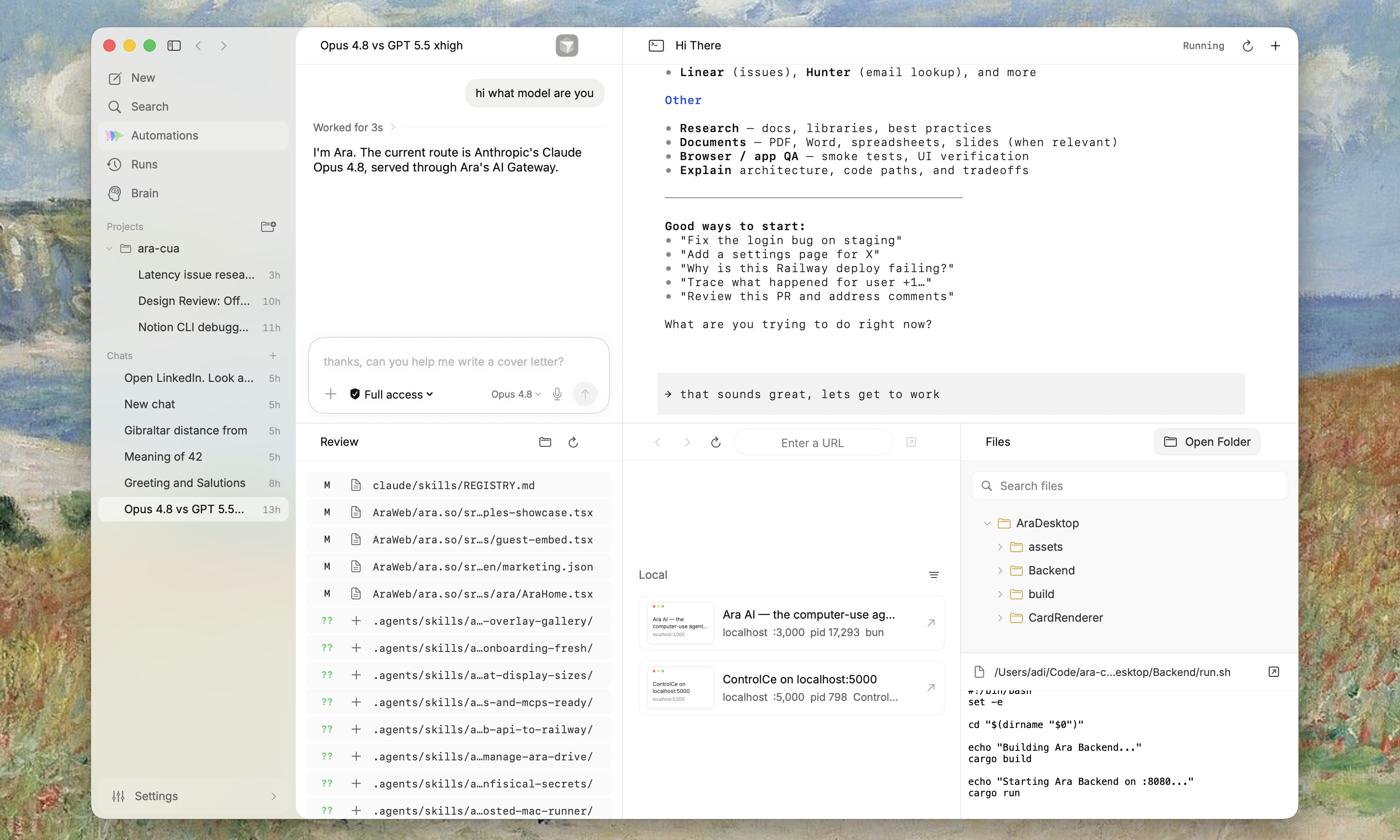Viewport: 1400px width, 840px height.
Task: Stage .agents/skills/a…-overlay-gallery/ with its plus icon
Action: [x=356, y=621]
